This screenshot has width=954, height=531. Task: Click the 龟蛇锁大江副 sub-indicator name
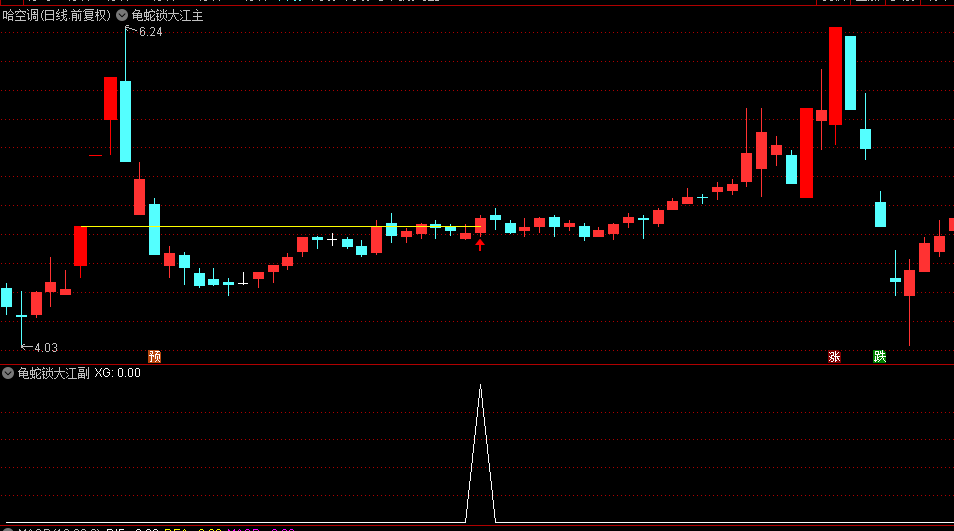tap(54, 373)
